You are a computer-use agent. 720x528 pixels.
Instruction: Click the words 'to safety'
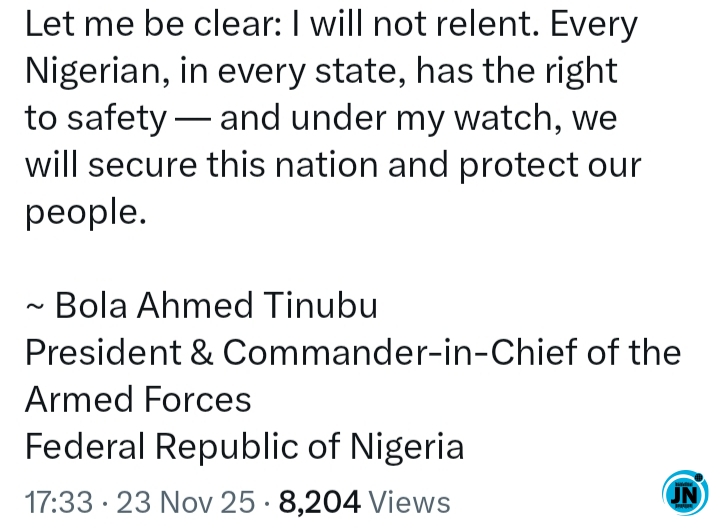[95, 119]
